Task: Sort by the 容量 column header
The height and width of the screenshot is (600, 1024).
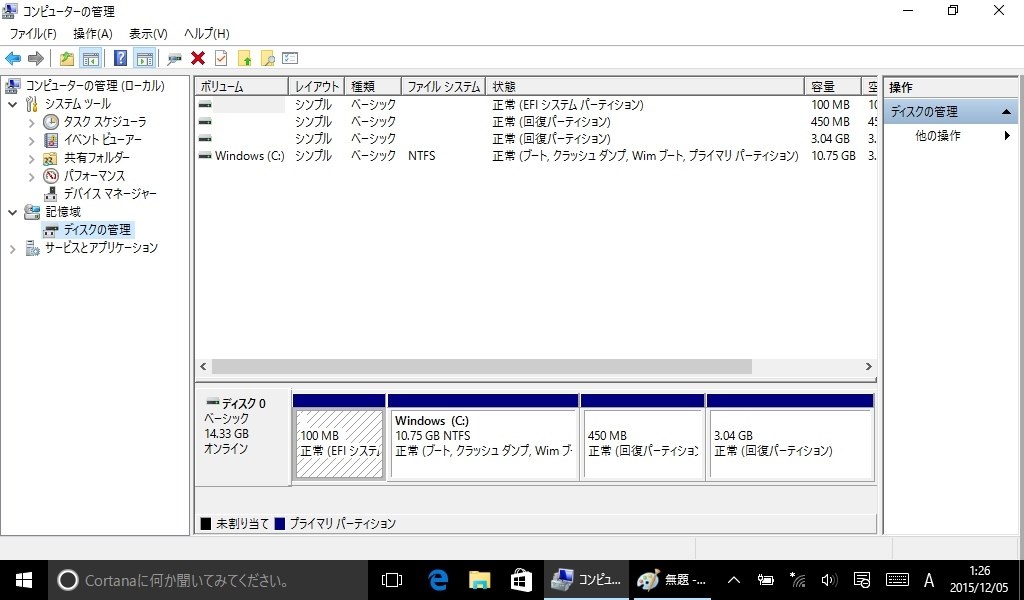Action: tap(833, 86)
